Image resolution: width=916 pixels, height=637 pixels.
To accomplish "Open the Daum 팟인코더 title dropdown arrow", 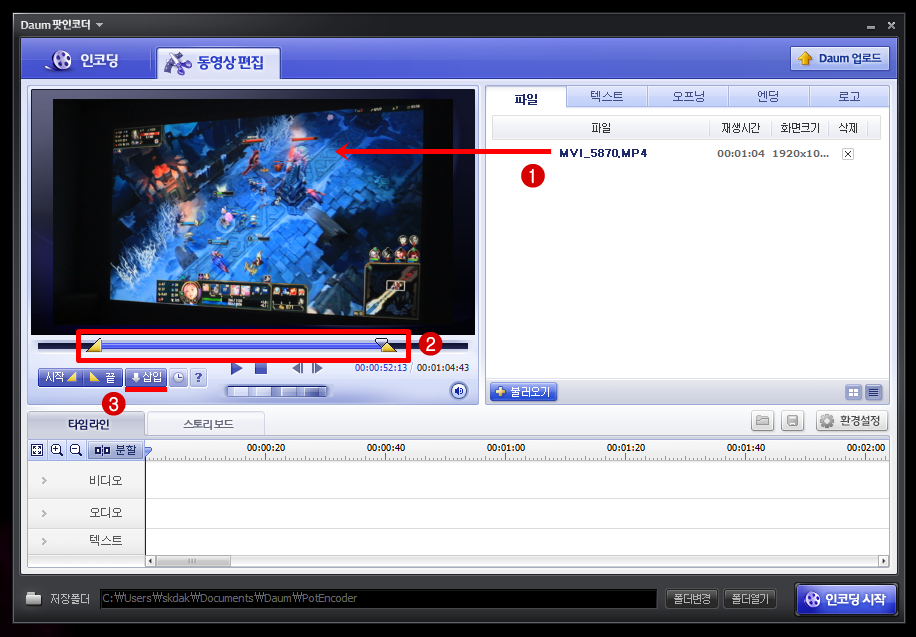I will 99,25.
